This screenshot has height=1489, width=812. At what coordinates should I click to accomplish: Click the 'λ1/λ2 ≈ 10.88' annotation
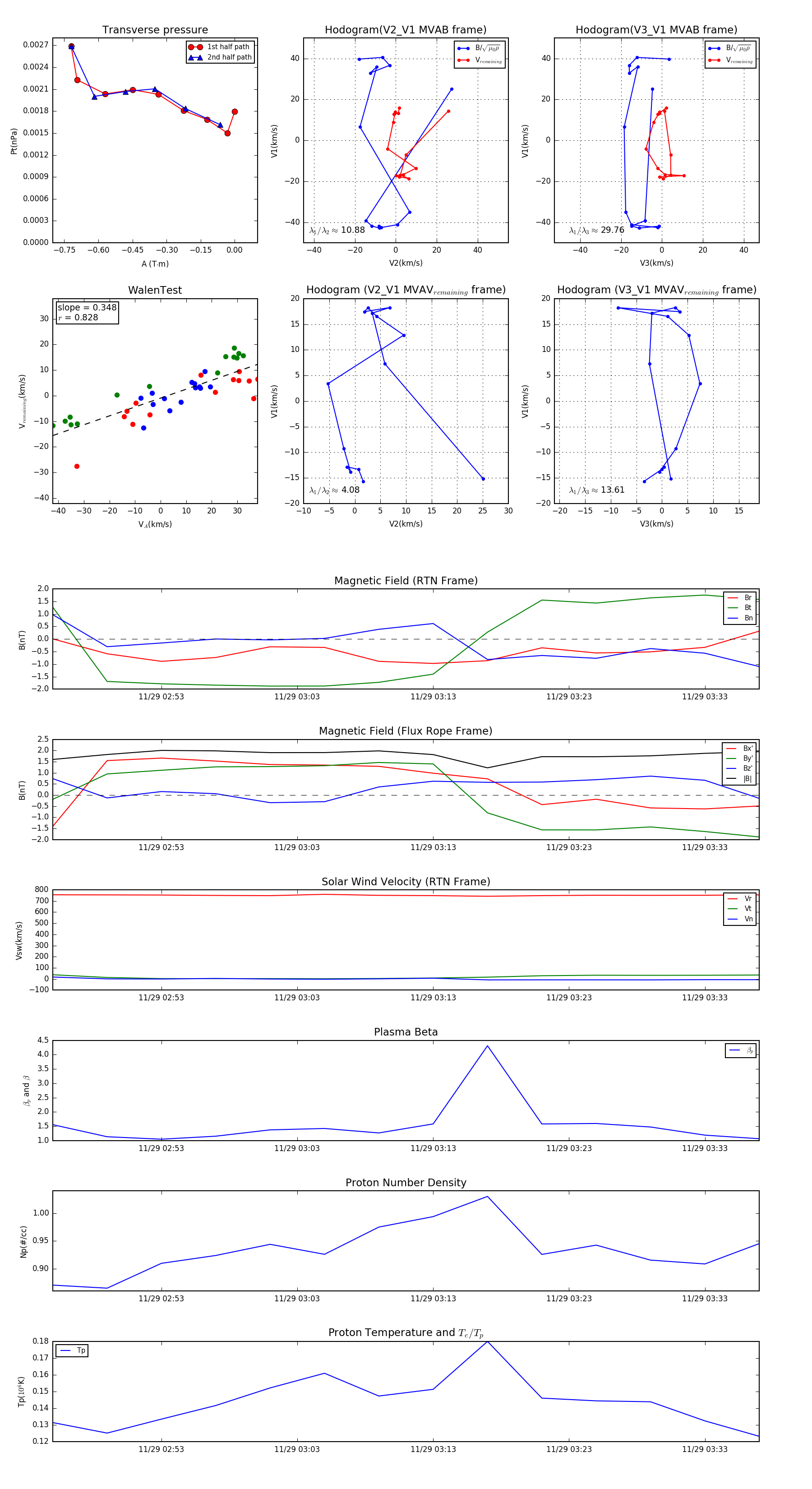point(337,230)
